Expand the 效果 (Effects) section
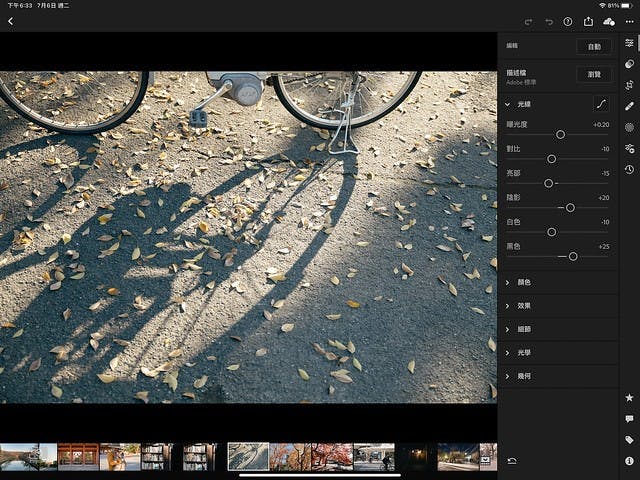This screenshot has width=640, height=480. pyautogui.click(x=508, y=305)
